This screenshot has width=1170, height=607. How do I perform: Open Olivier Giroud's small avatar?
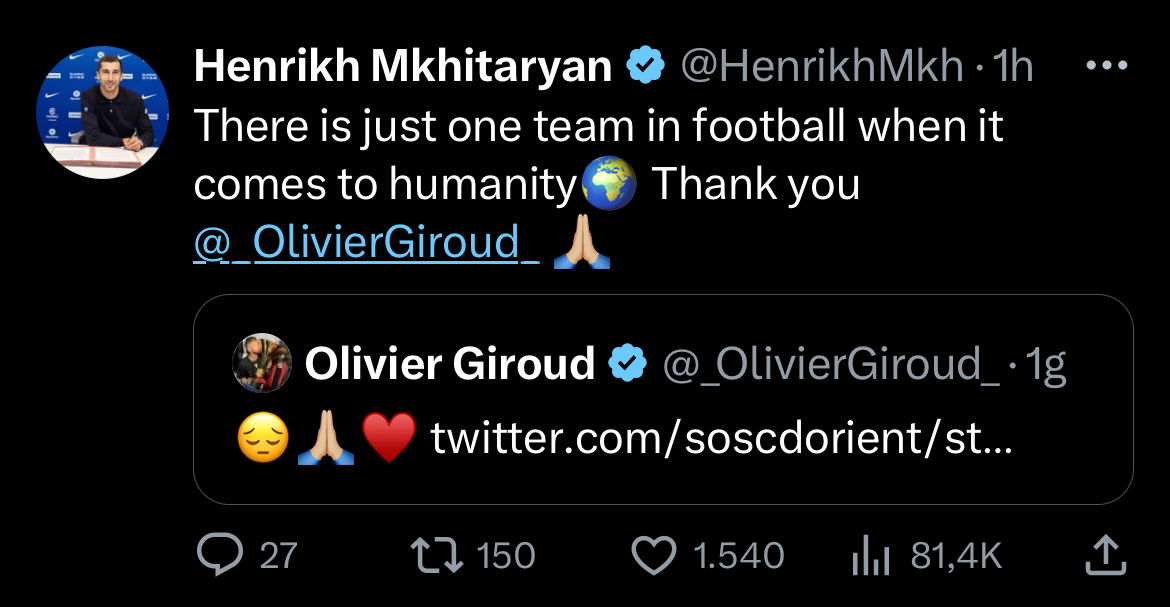pyautogui.click(x=262, y=363)
